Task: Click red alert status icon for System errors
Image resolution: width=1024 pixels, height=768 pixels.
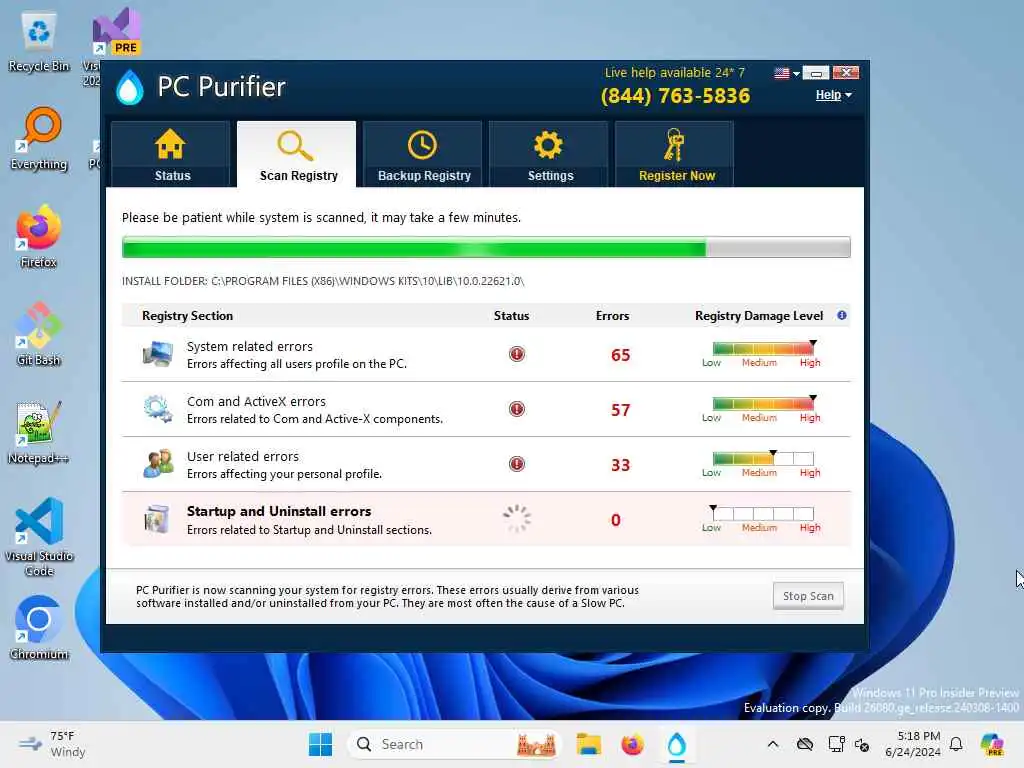Action: click(x=517, y=354)
